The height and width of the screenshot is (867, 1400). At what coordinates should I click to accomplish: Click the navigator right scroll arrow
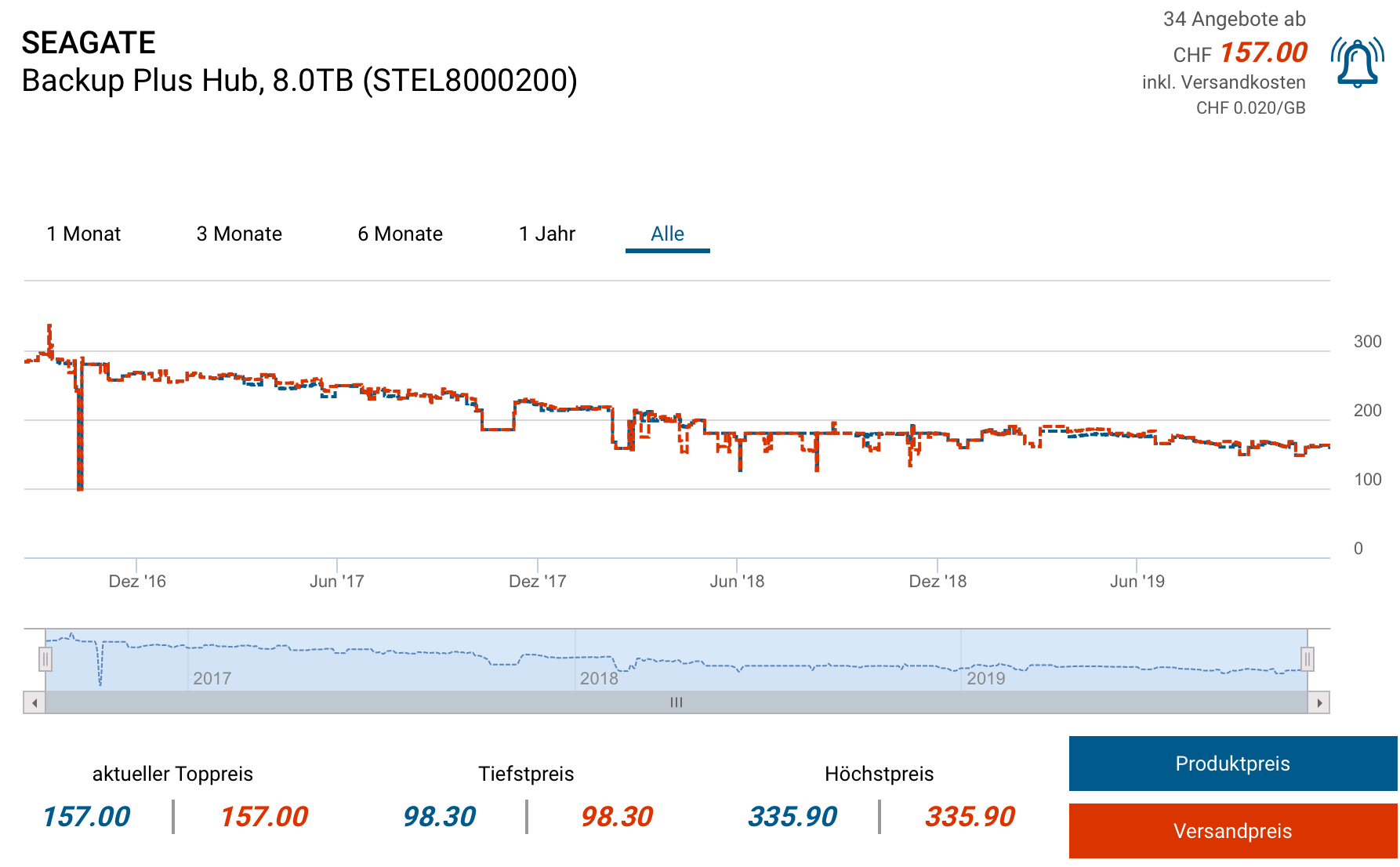[x=1319, y=702]
